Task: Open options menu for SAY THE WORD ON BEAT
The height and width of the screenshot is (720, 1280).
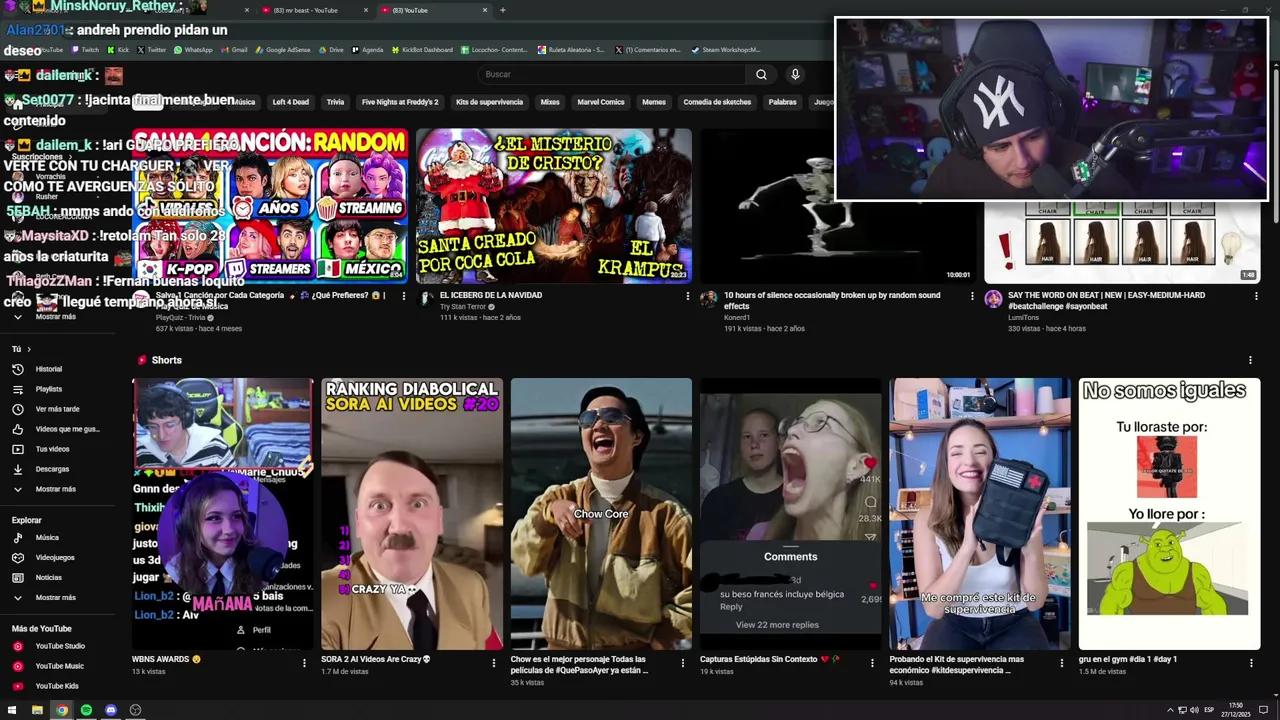Action: tap(1256, 296)
